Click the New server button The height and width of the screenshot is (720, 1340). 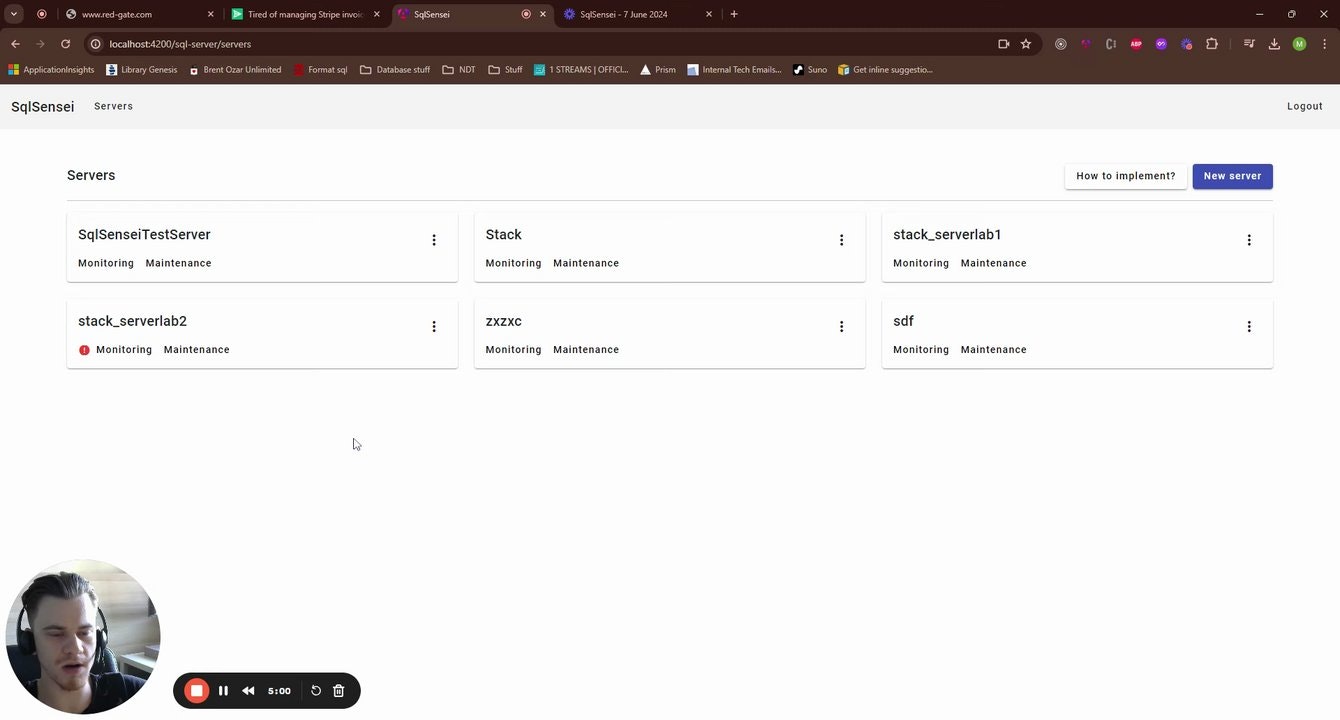tap(1231, 176)
